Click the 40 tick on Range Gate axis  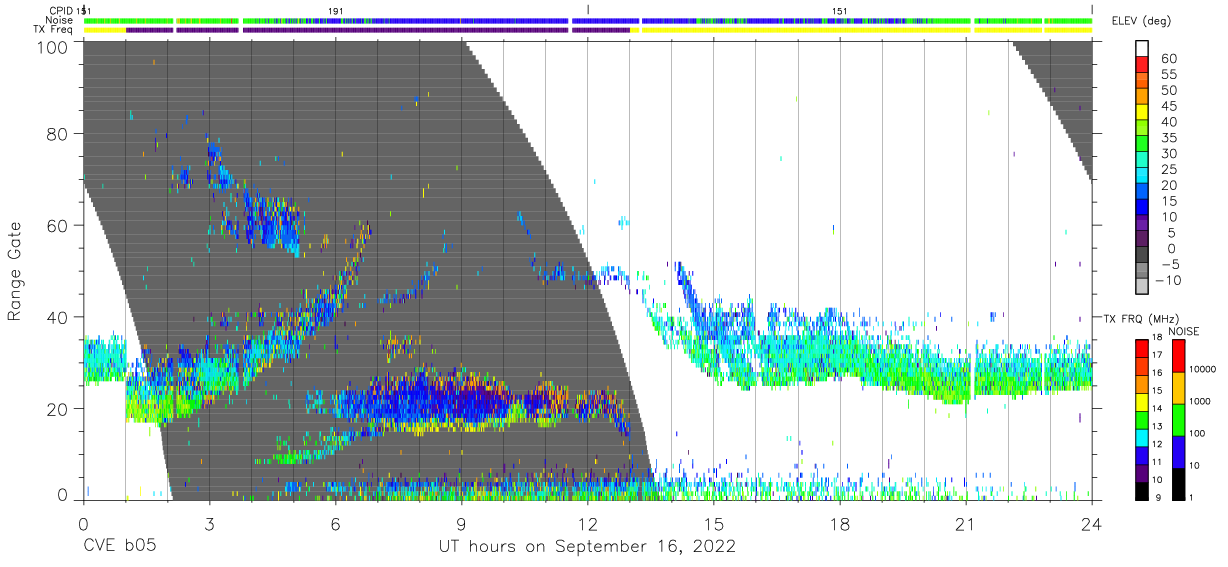[x=58, y=317]
